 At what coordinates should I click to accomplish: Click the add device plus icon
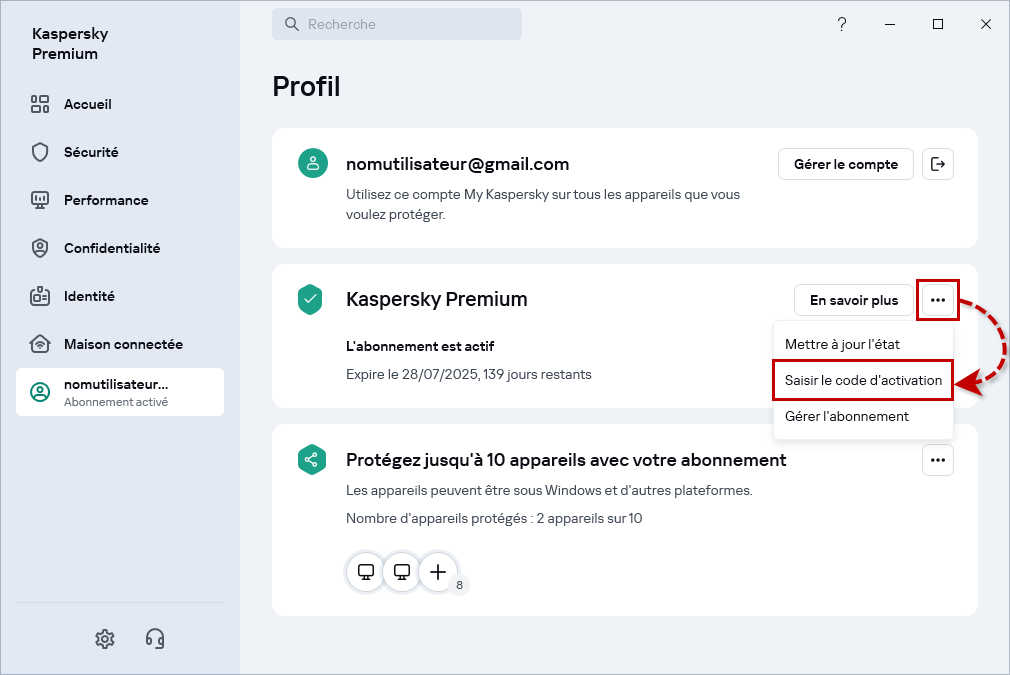tap(437, 572)
